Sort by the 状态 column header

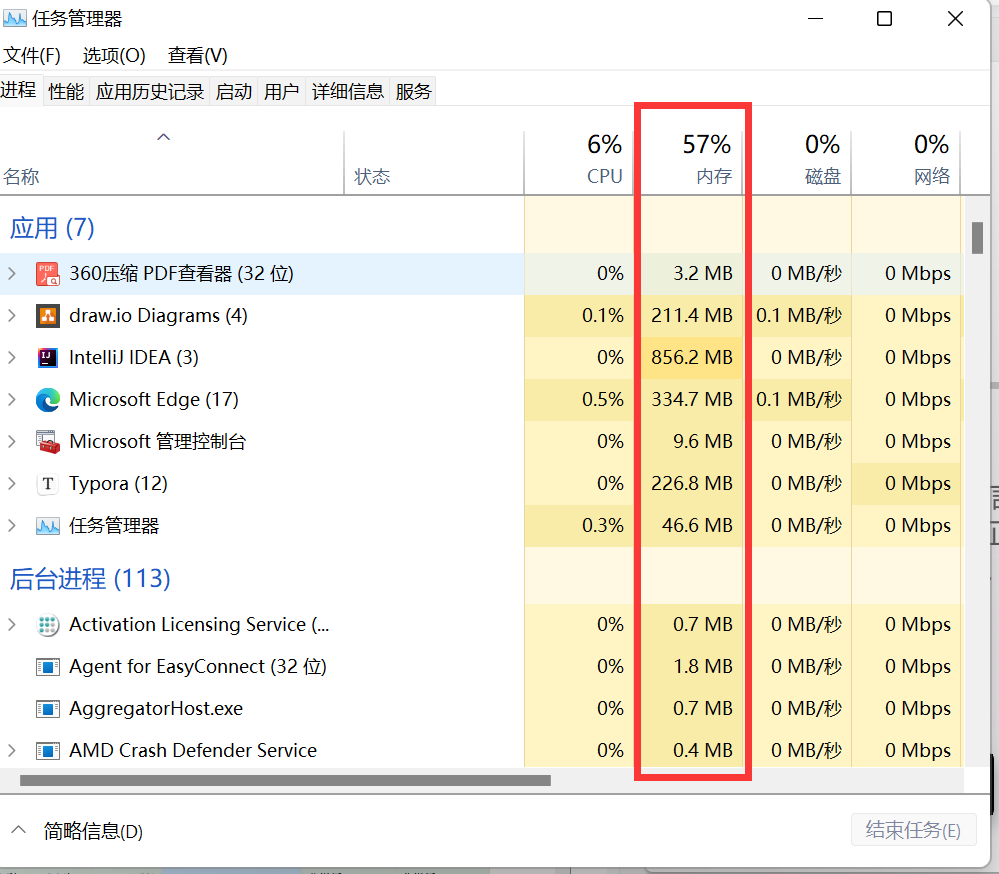click(x=434, y=163)
